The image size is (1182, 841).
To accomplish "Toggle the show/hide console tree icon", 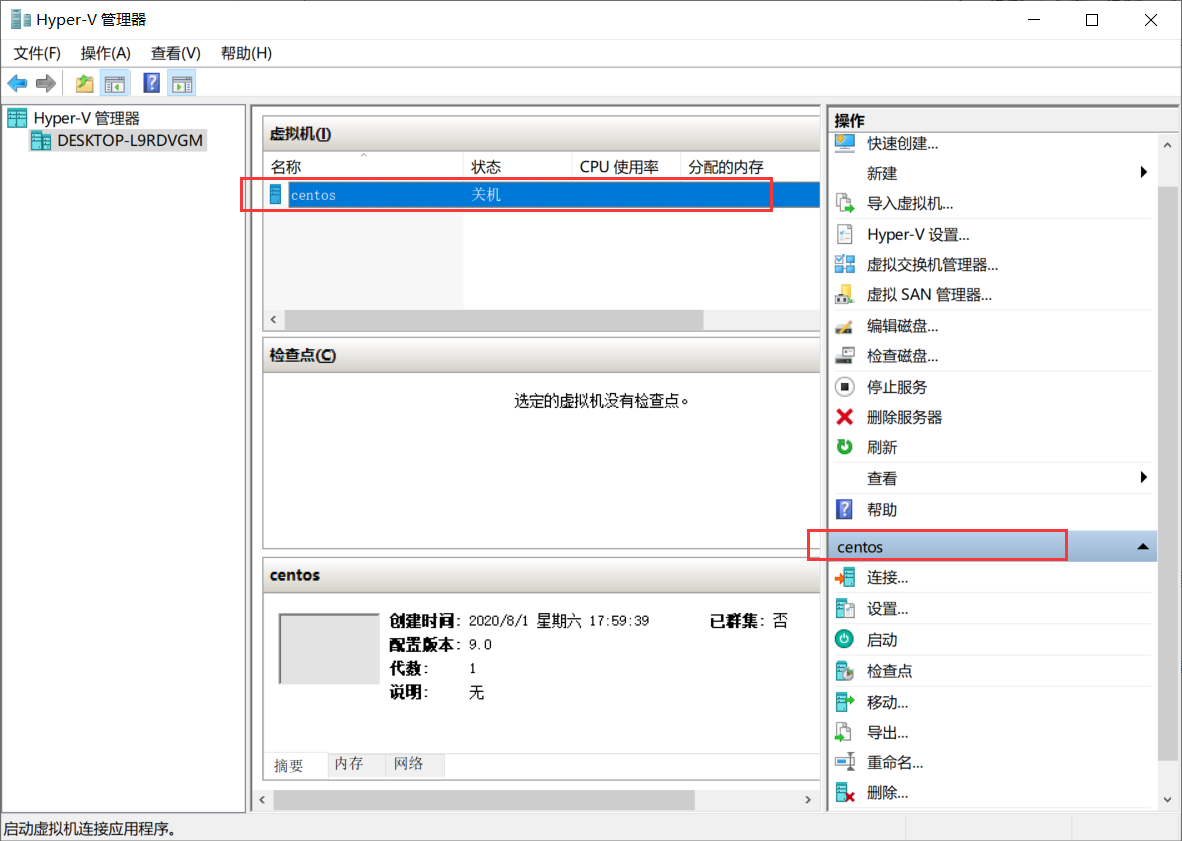I will [115, 83].
